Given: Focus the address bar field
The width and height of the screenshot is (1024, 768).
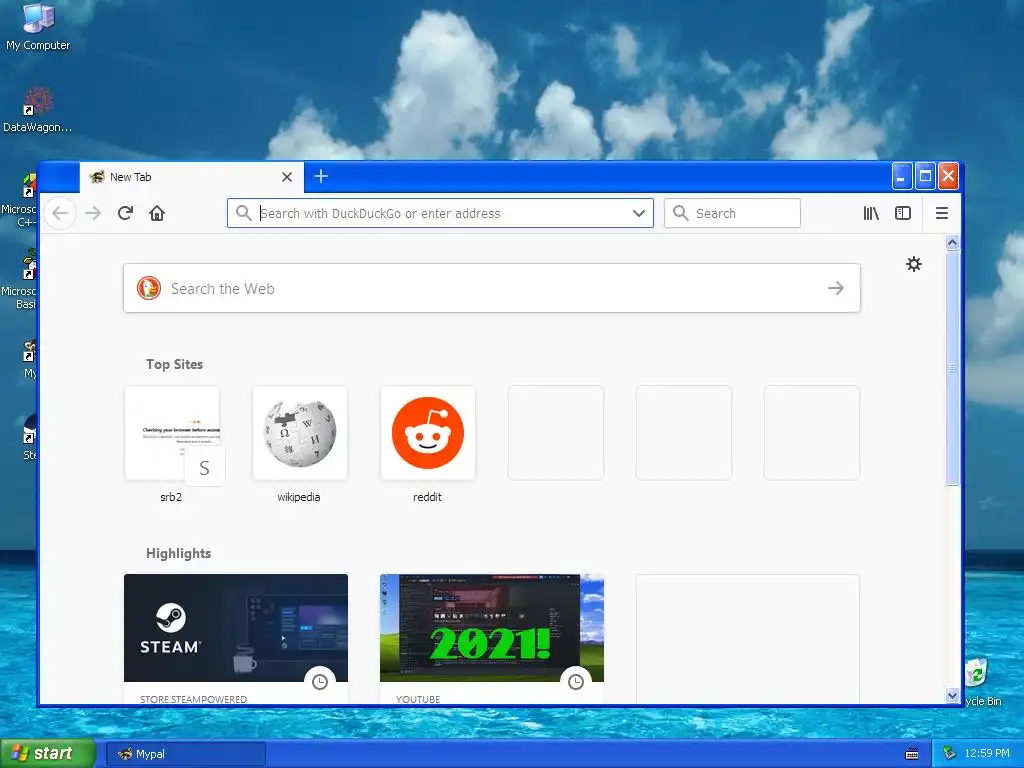Looking at the screenshot, I should tap(440, 213).
